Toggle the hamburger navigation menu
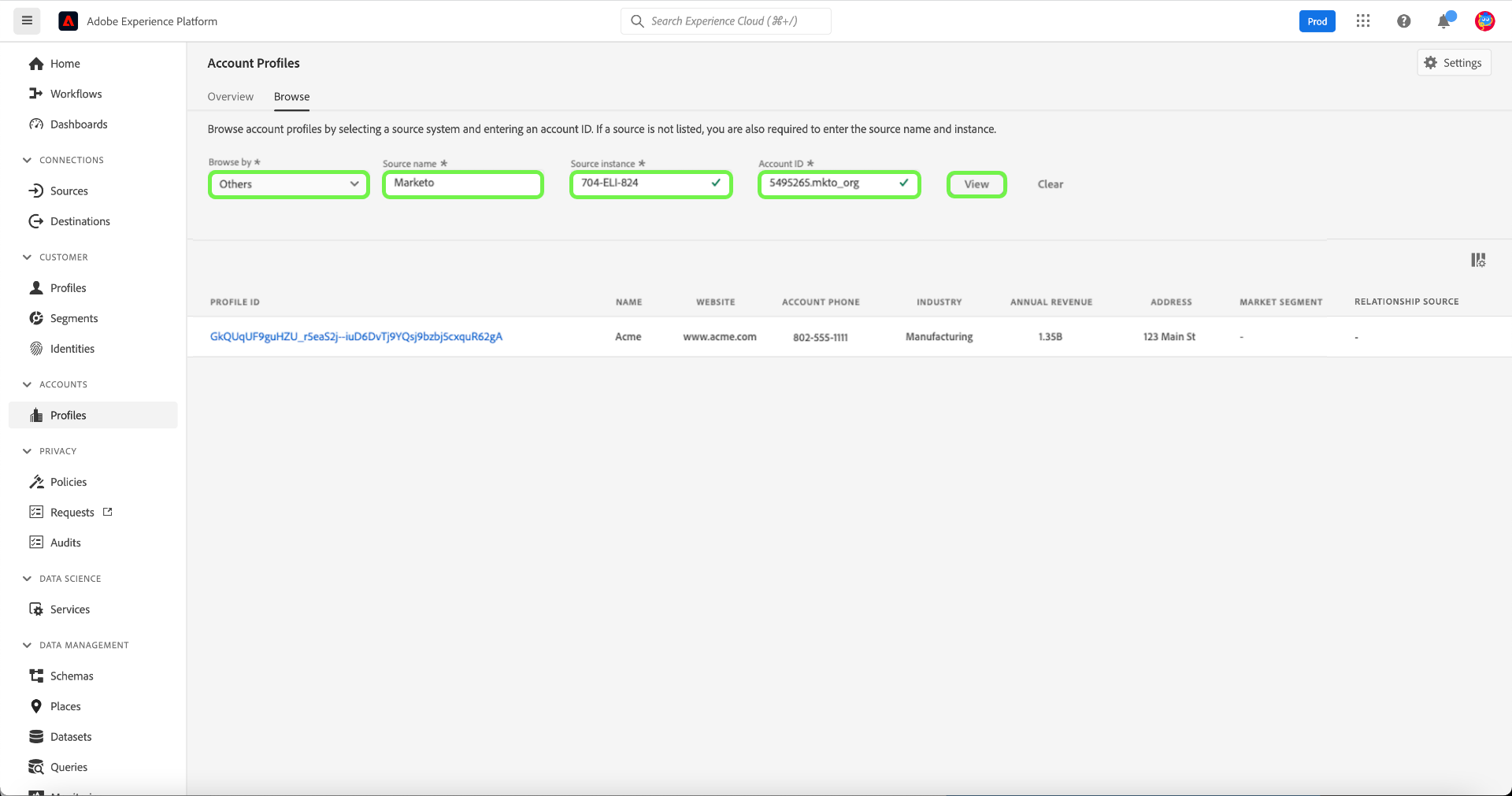The image size is (1512, 796). [x=27, y=21]
